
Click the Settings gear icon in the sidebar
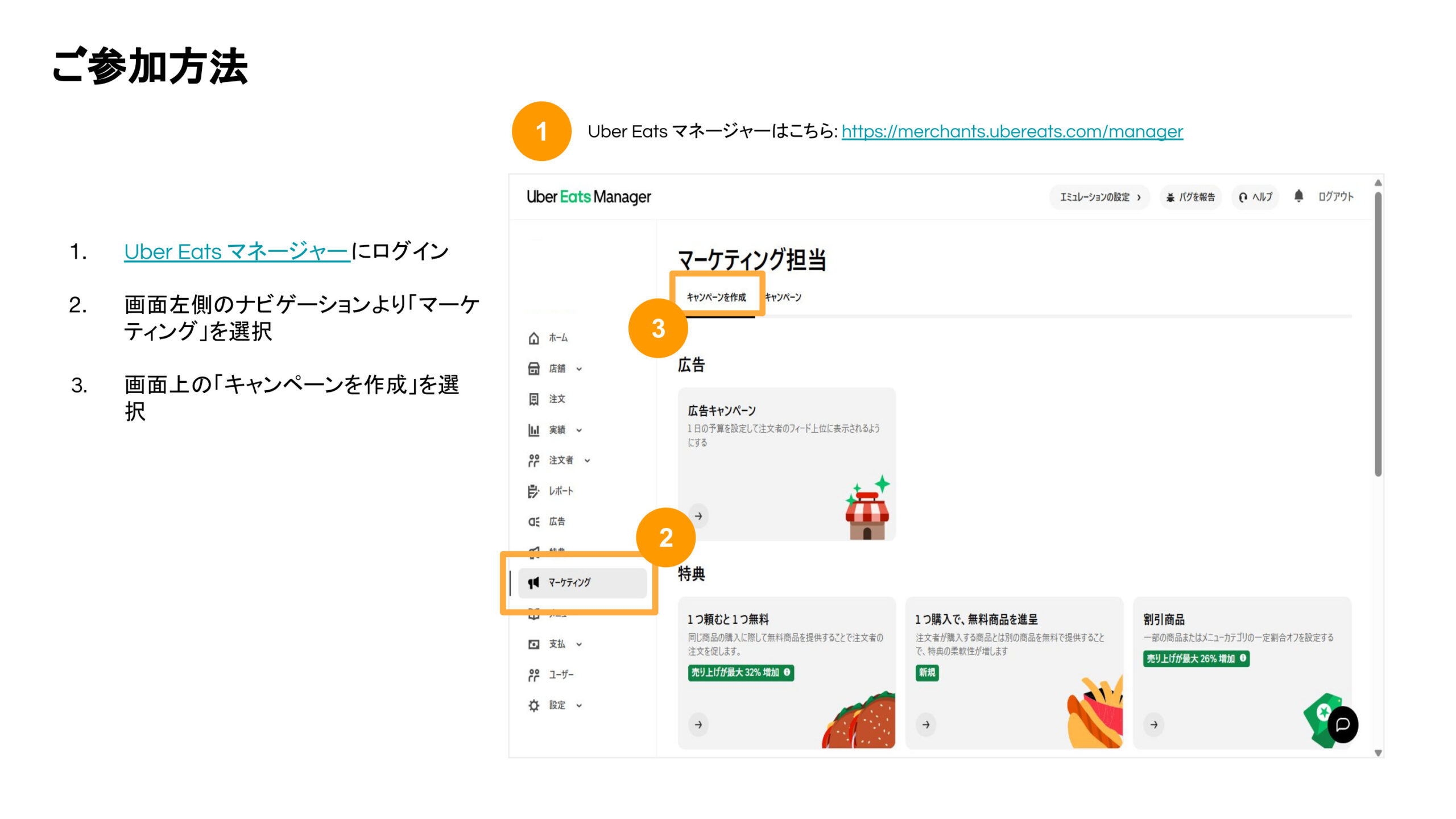(x=533, y=705)
